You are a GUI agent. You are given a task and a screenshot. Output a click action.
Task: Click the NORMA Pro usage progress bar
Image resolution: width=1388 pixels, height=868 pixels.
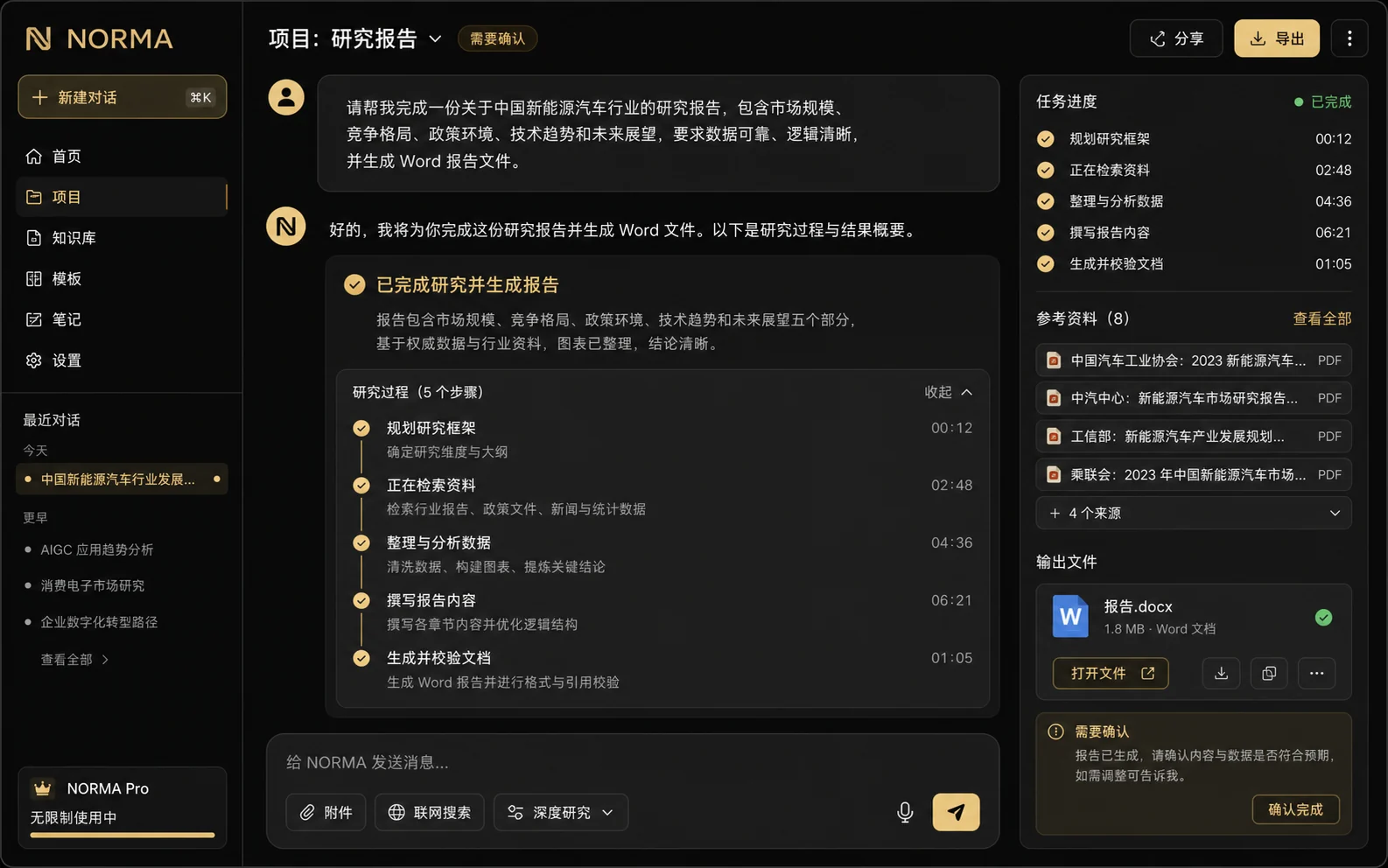(x=123, y=835)
